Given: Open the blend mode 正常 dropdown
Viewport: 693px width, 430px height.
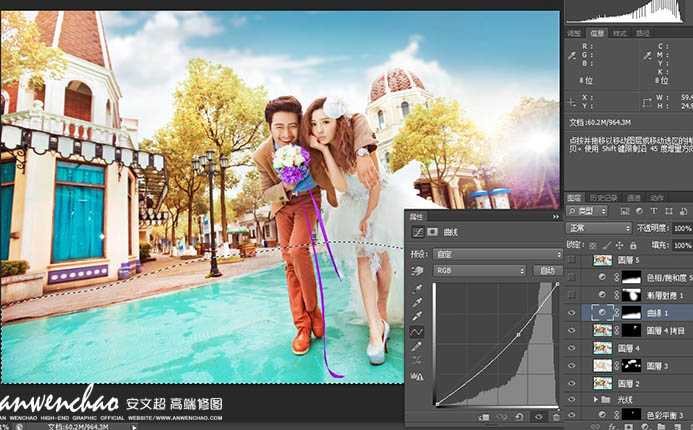Looking at the screenshot, I should click(599, 228).
